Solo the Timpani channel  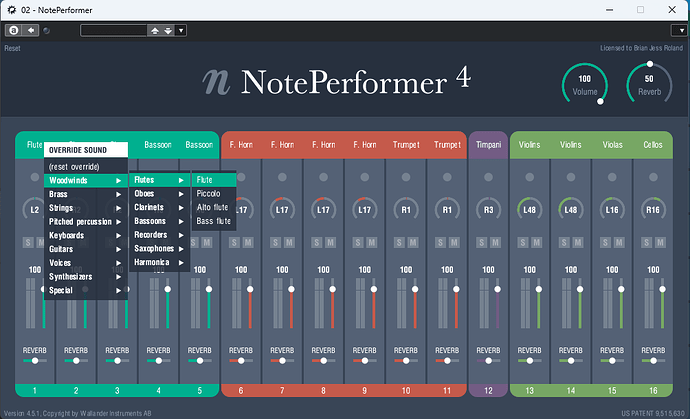[481, 243]
